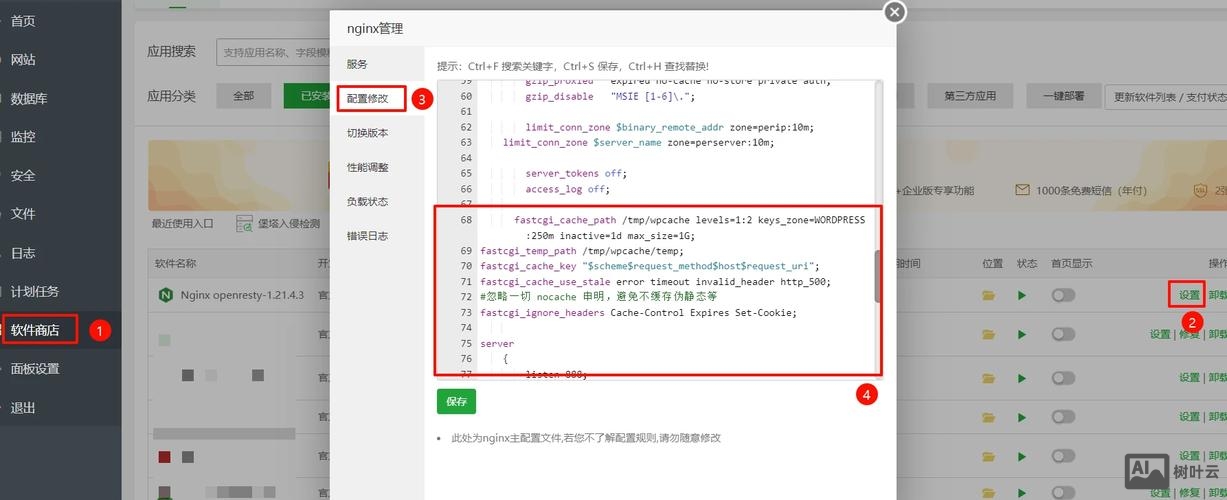
Task: Click the server keyword on line 75
Action: point(497,344)
